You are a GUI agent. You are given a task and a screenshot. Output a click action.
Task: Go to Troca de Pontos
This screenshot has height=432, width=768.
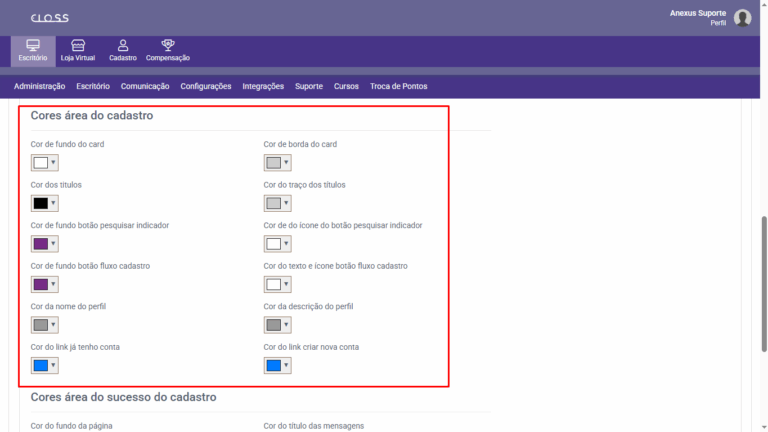pyautogui.click(x=399, y=87)
